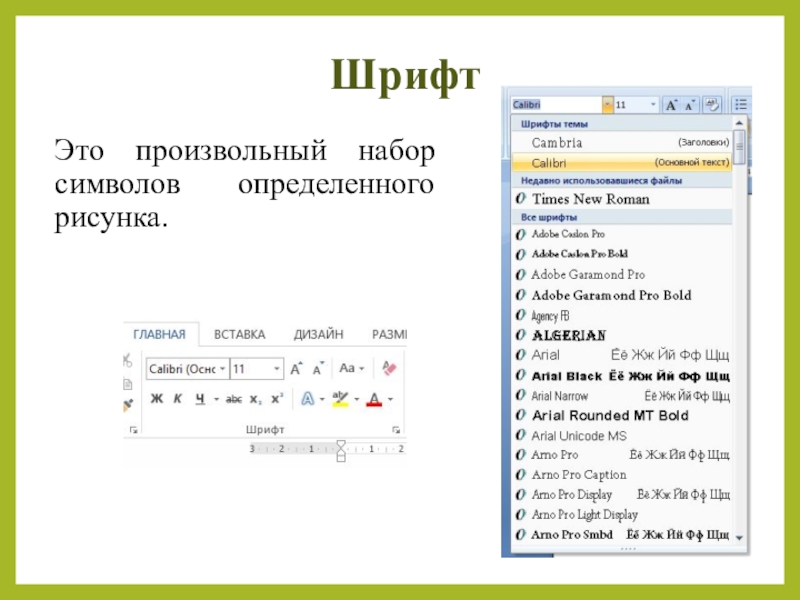Screen dimensions: 800x600
Task: Click the Cut scissors icon
Action: 128,360
